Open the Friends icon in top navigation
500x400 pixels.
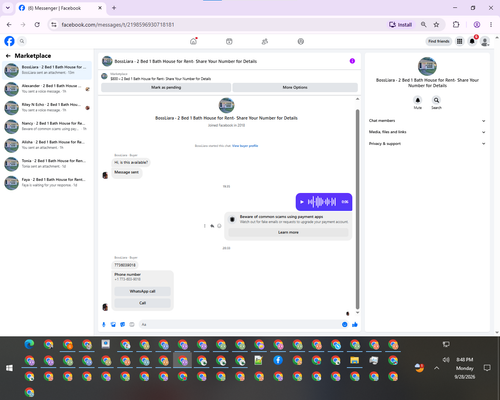265,41
